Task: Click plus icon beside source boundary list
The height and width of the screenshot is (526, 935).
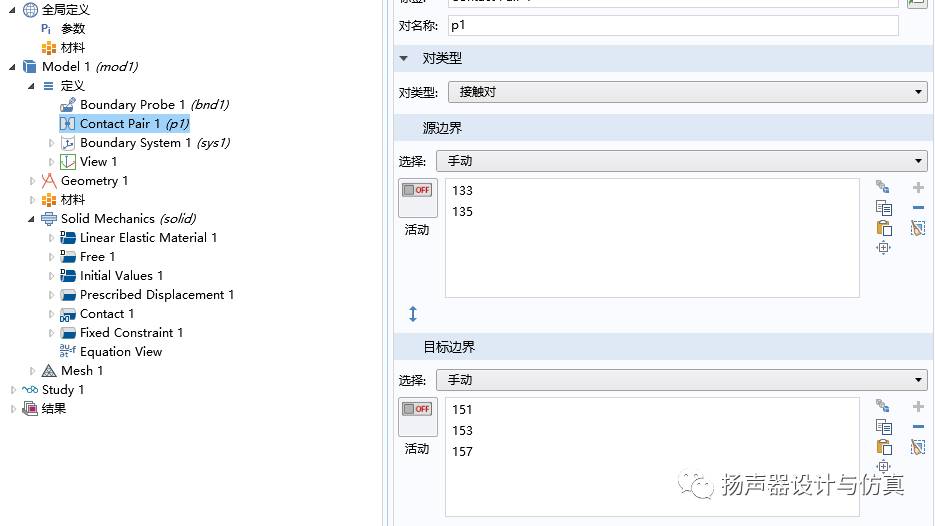Action: [x=917, y=188]
